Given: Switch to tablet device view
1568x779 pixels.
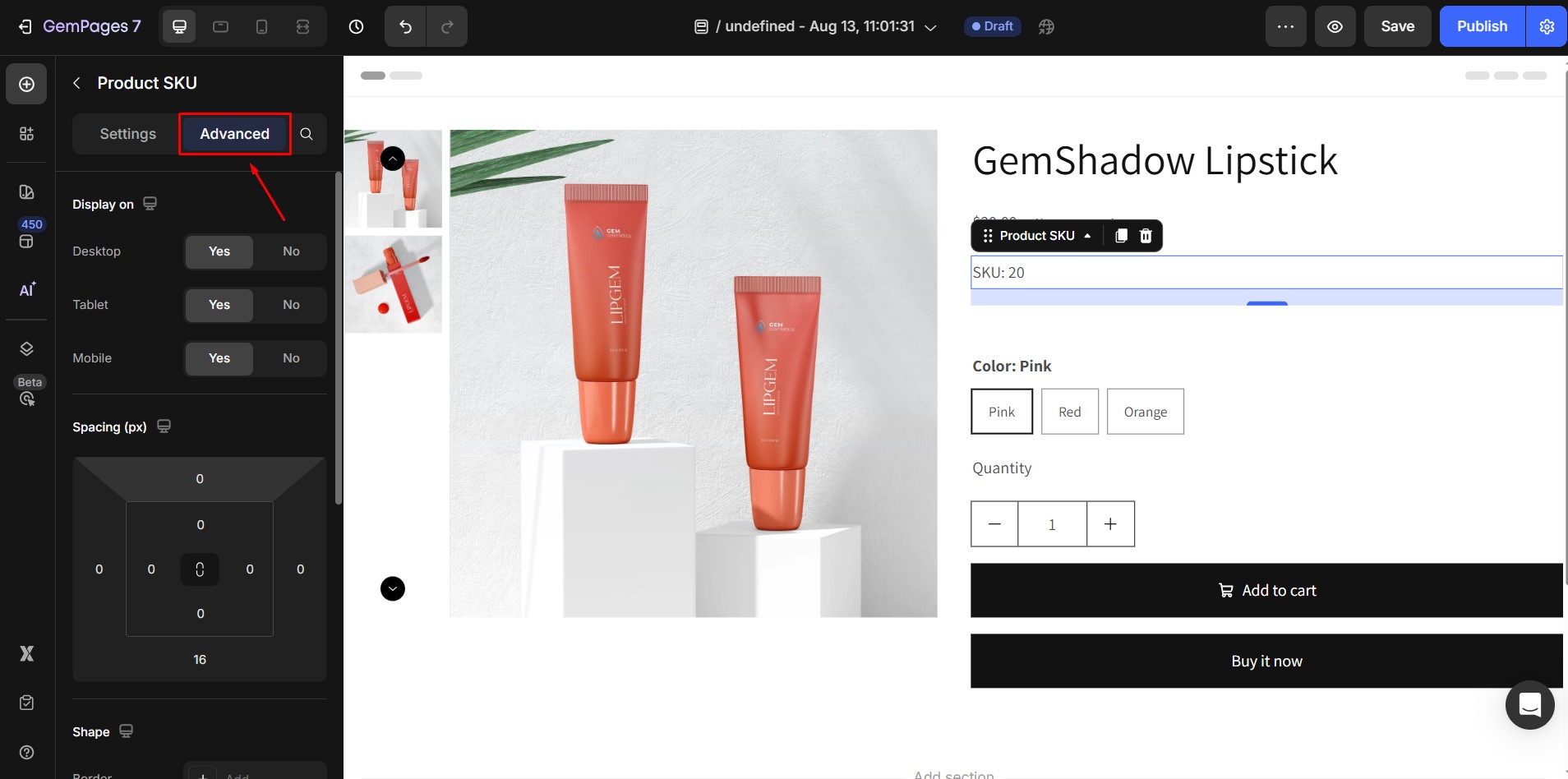Looking at the screenshot, I should [x=220, y=26].
